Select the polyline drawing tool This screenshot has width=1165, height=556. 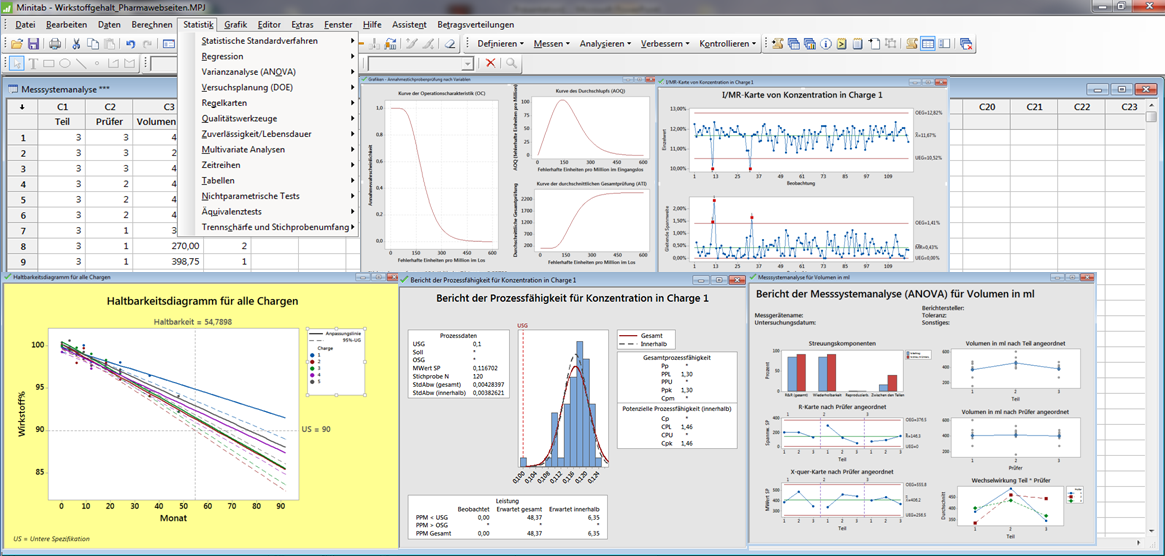(x=114, y=63)
